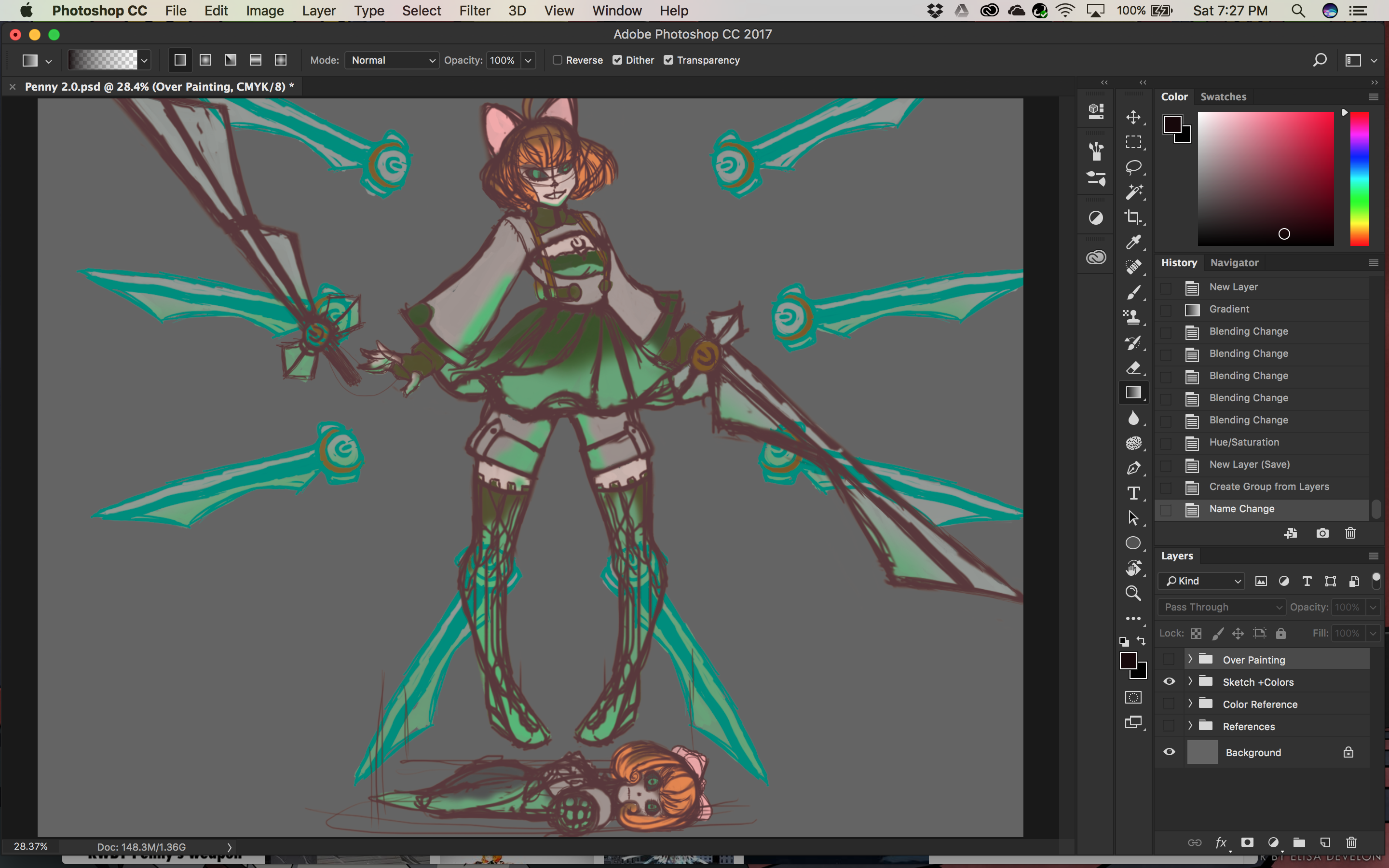
Task: Create new group folder icon
Action: tap(1299, 842)
